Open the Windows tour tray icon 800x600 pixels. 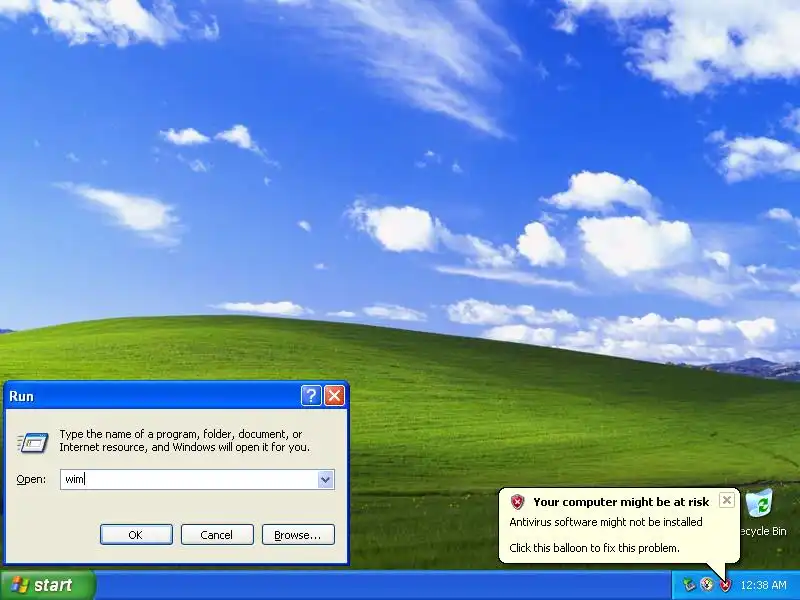pos(707,585)
